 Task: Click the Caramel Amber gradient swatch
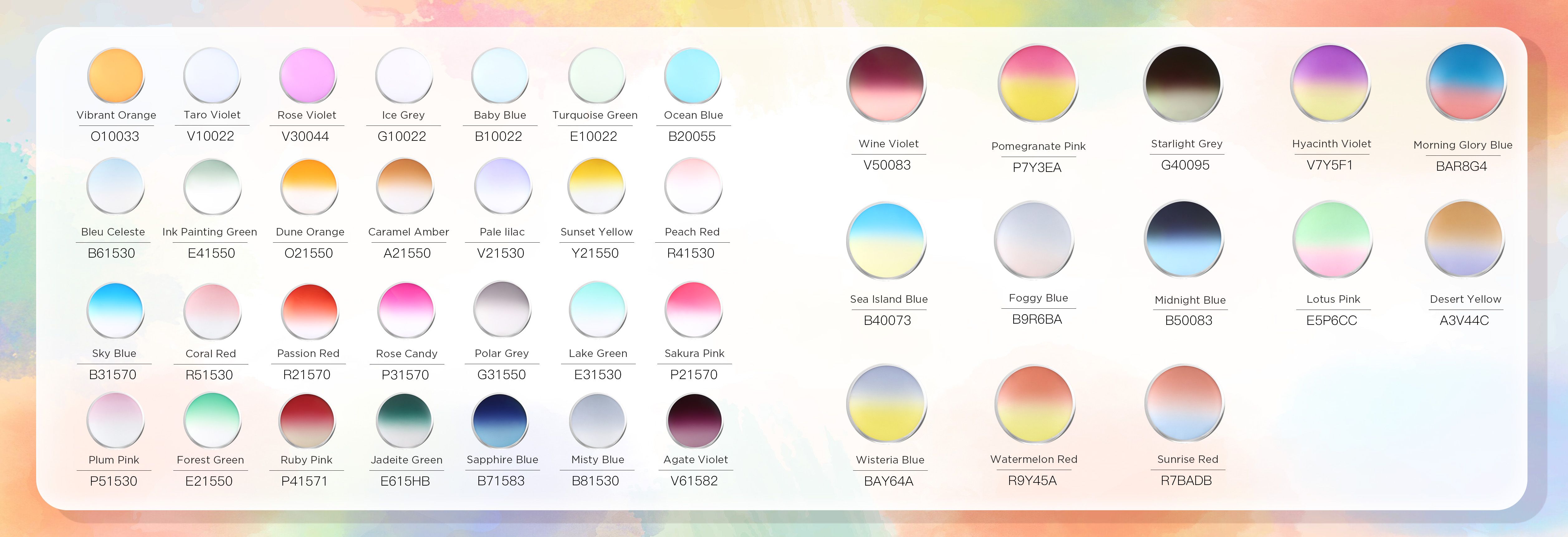[x=405, y=186]
